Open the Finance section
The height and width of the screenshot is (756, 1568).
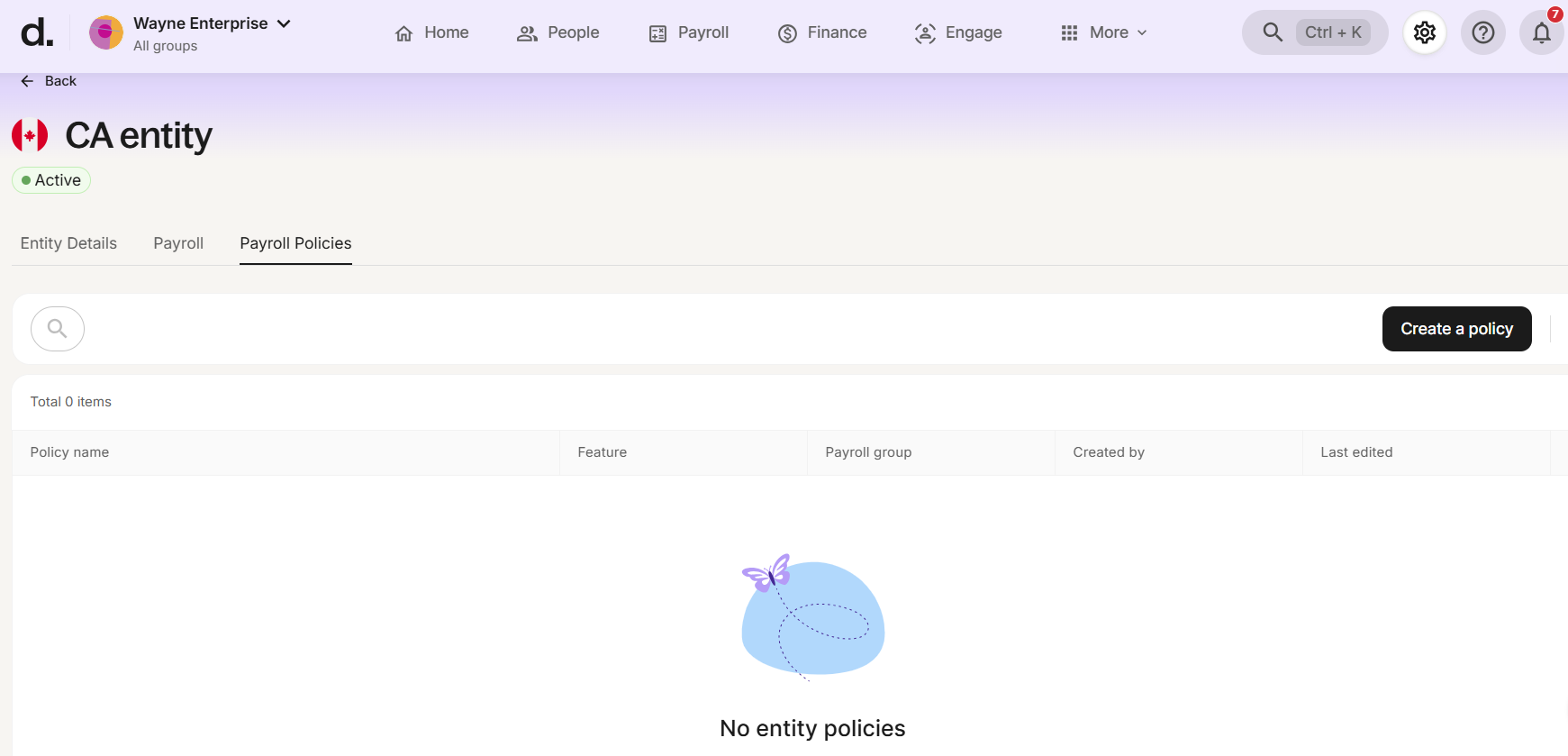(821, 32)
